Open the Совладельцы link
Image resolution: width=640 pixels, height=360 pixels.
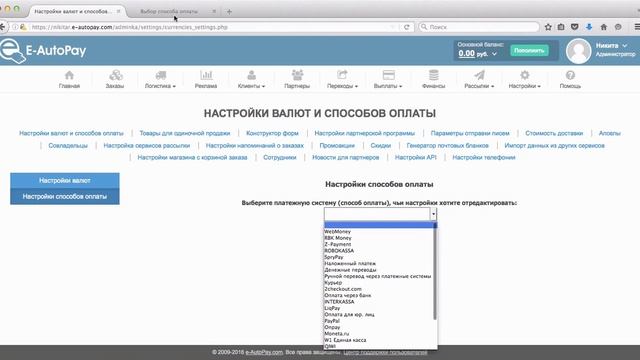coord(68,145)
